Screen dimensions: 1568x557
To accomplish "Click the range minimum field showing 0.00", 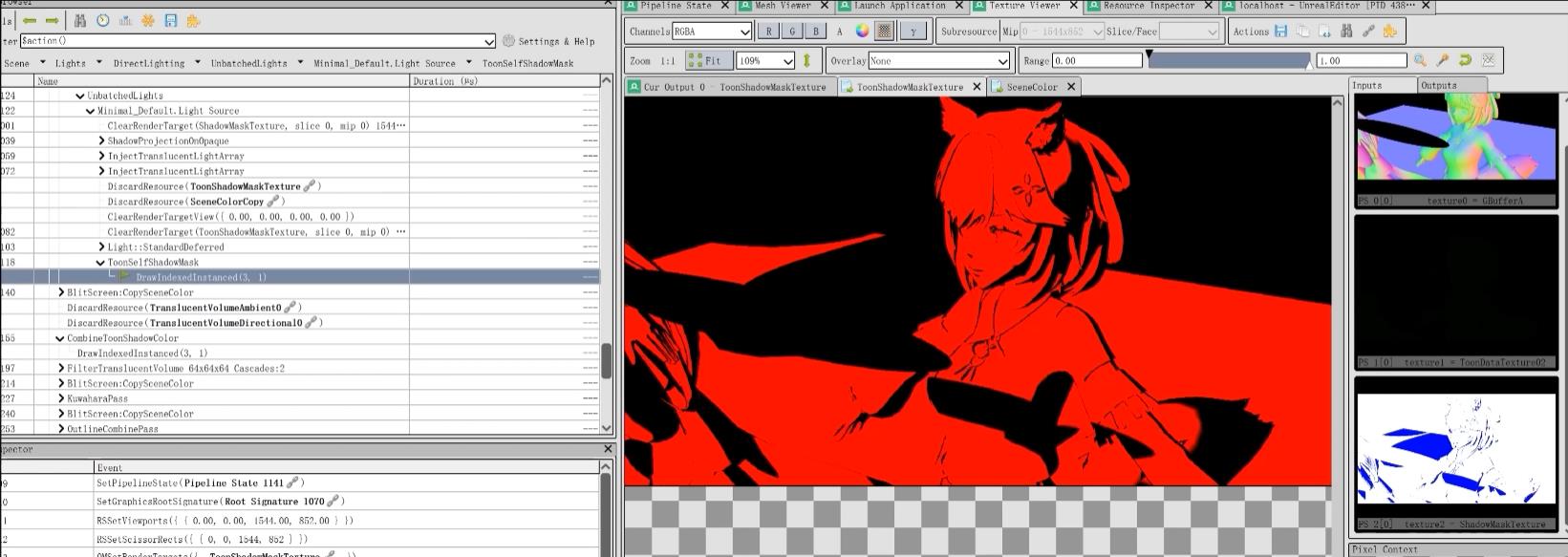I will (x=1097, y=60).
